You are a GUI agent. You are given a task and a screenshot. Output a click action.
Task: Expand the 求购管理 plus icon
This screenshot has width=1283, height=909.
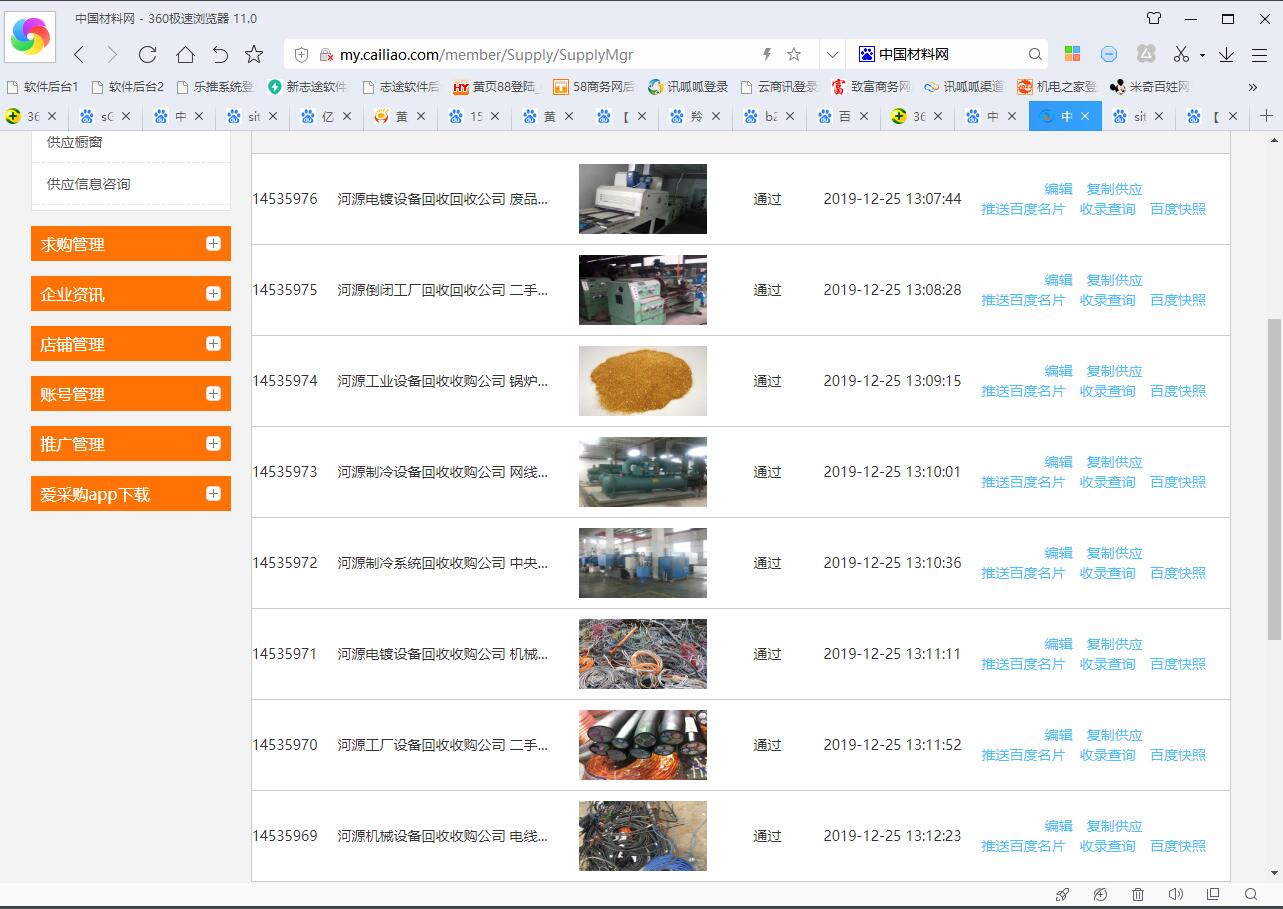[x=213, y=243]
